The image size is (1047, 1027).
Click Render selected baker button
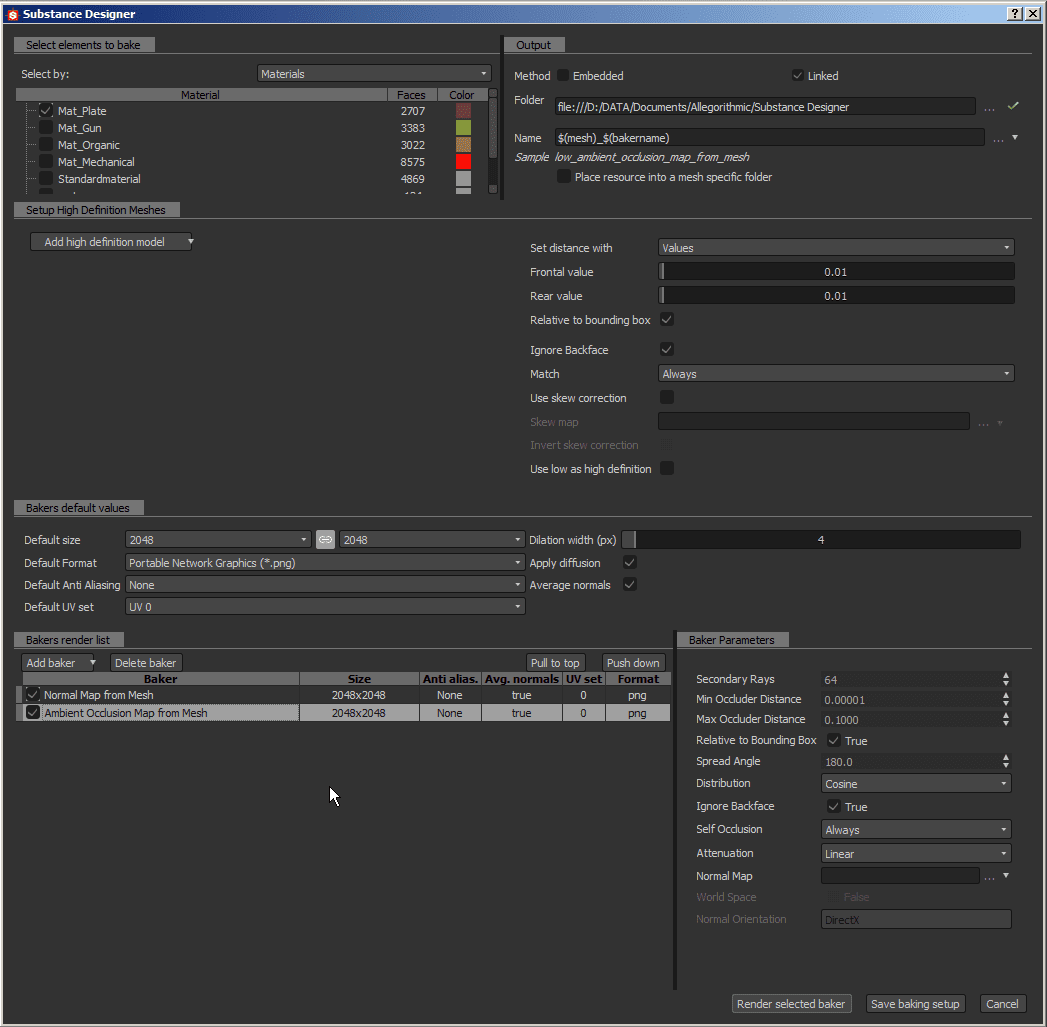click(791, 1004)
